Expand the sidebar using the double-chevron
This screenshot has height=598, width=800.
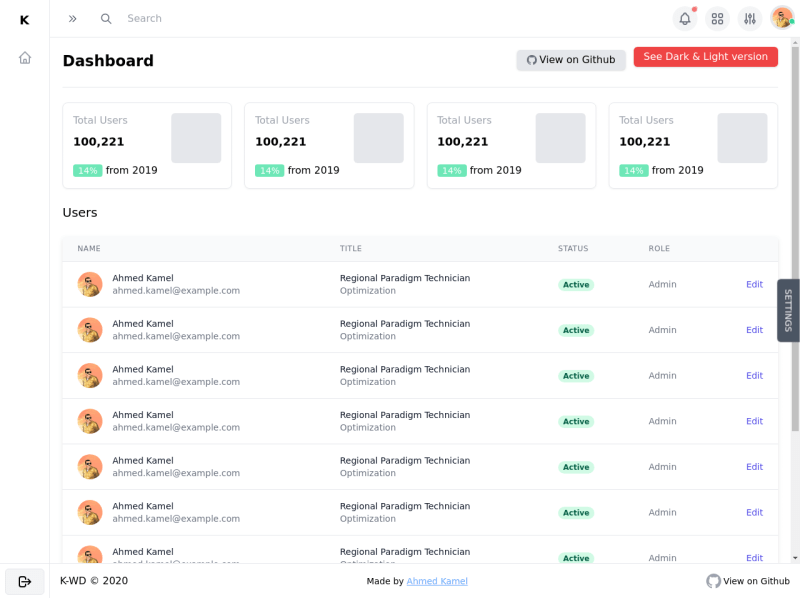click(72, 17)
